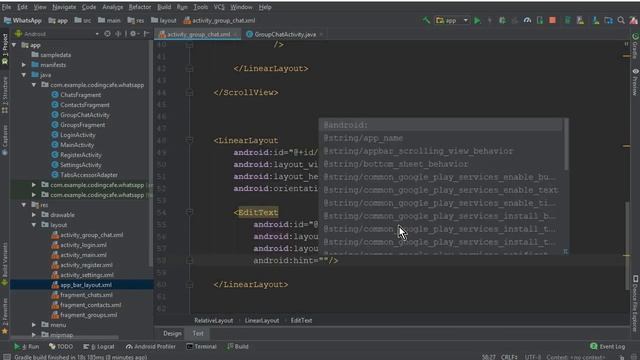Open Device File Explorer side panel
The width and height of the screenshot is (640, 360).
pos(635,304)
